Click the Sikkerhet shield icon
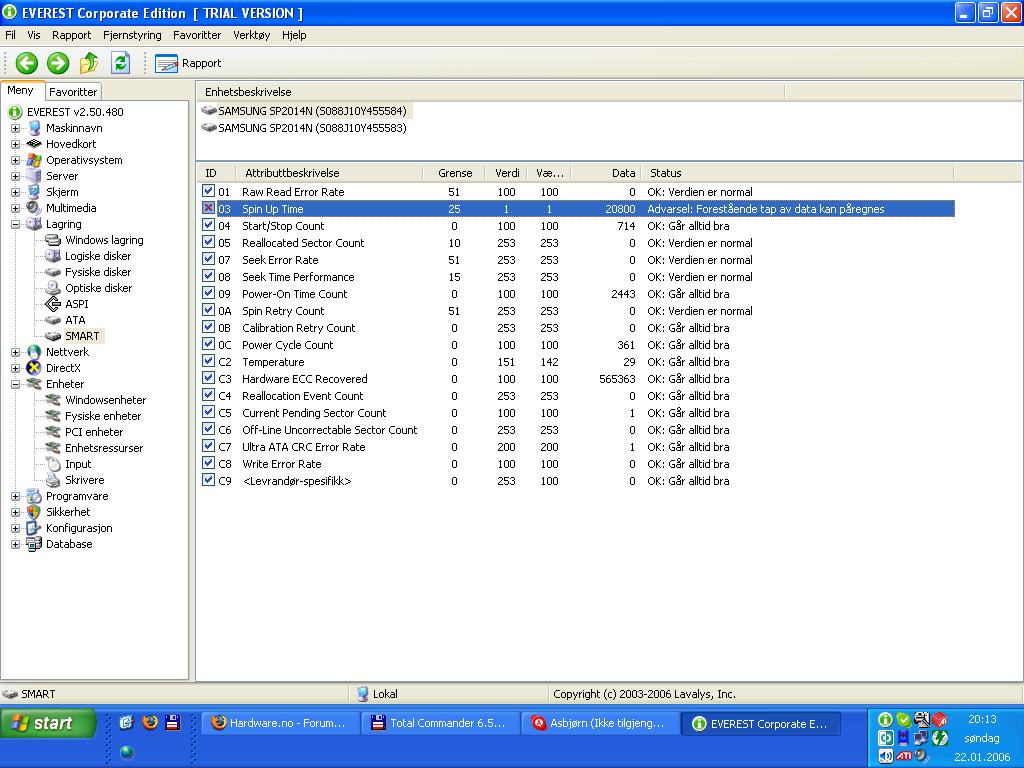Viewport: 1024px width, 768px height. (x=34, y=512)
